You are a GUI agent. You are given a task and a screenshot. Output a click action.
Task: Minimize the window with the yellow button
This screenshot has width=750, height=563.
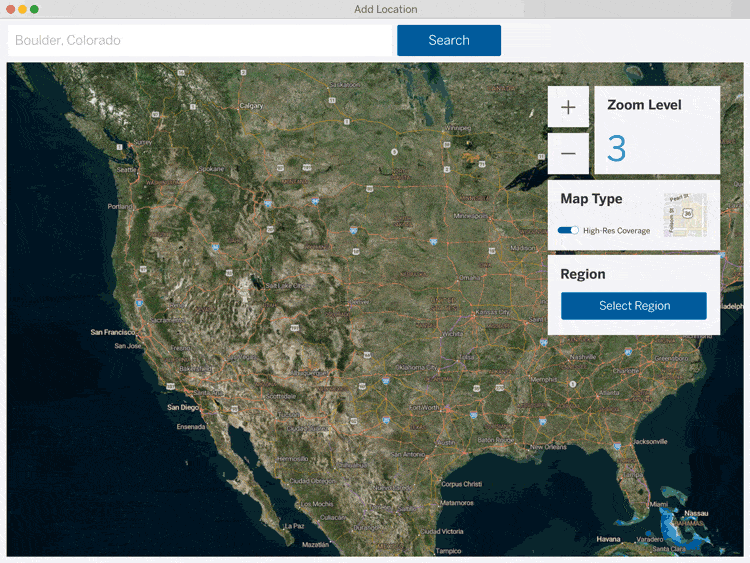[x=22, y=9]
